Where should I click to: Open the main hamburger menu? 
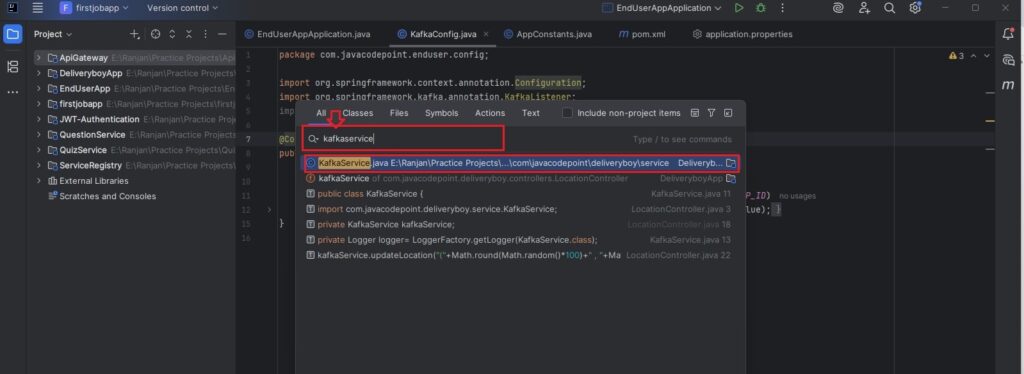[x=38, y=8]
